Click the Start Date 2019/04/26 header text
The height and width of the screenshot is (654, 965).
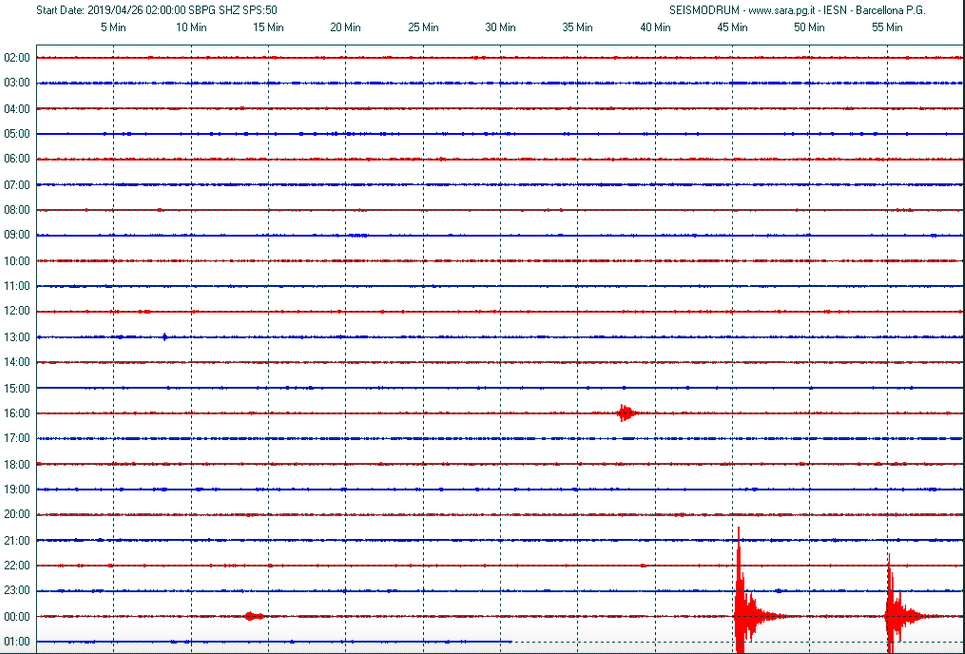tap(157, 10)
